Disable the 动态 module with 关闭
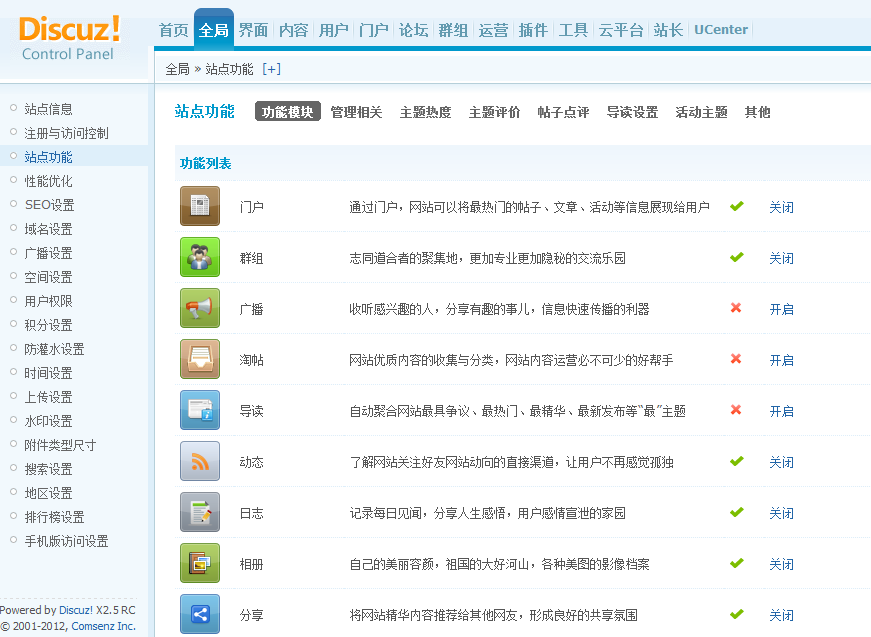This screenshot has height=637, width=871. click(x=782, y=462)
